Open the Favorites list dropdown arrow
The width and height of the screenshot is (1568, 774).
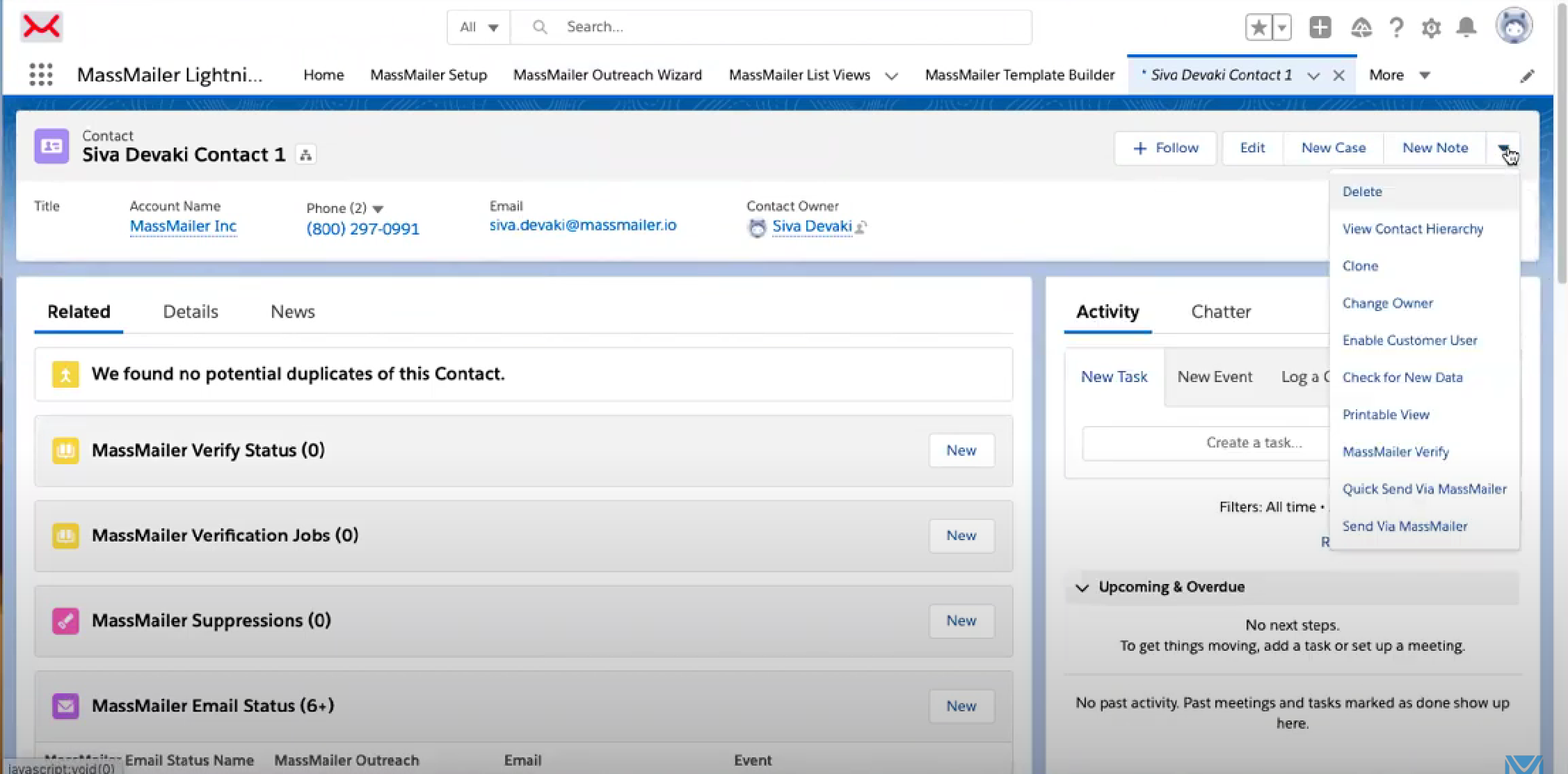[1281, 28]
